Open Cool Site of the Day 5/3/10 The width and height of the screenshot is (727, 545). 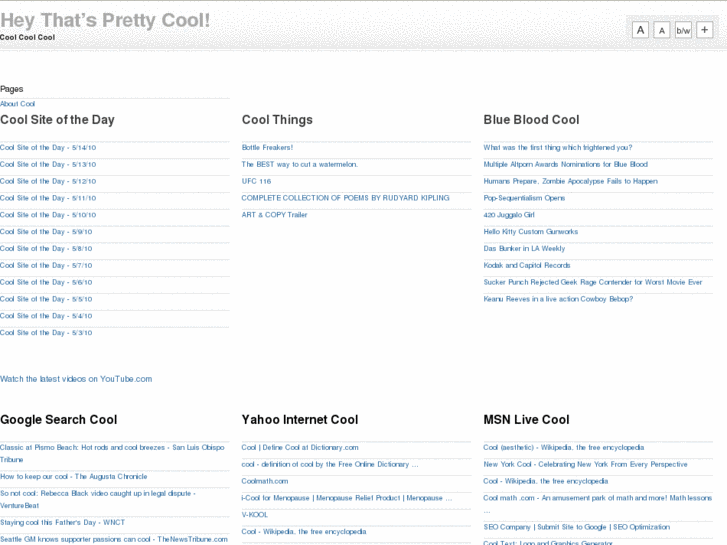pyautogui.click(x=46, y=333)
